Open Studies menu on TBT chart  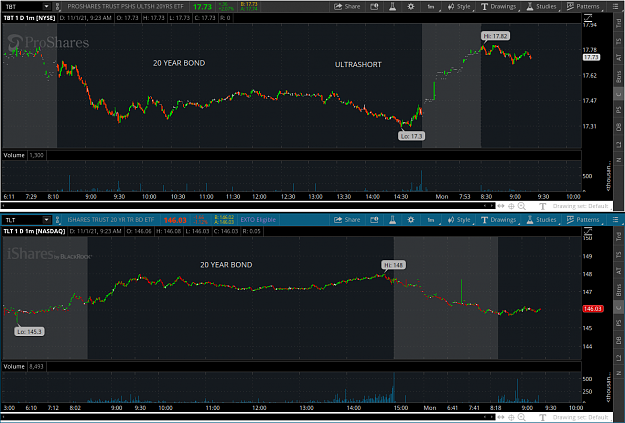point(541,6)
